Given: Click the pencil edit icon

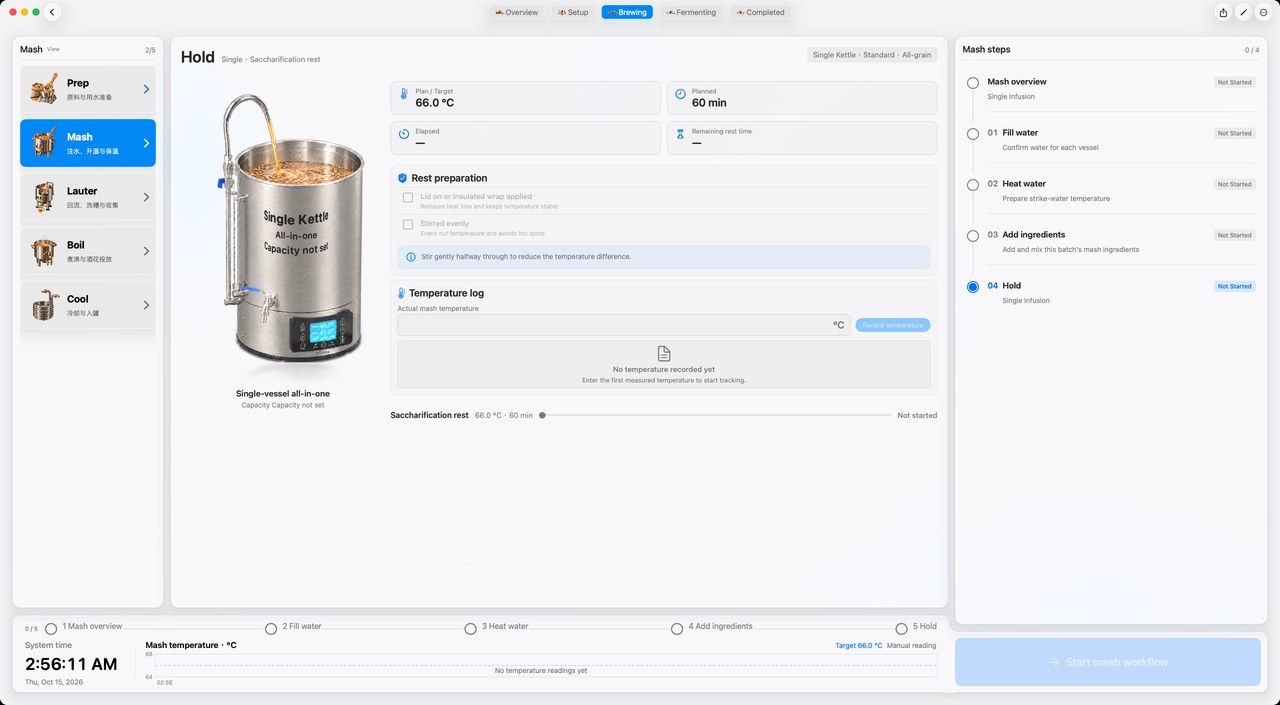Looking at the screenshot, I should 1243,12.
